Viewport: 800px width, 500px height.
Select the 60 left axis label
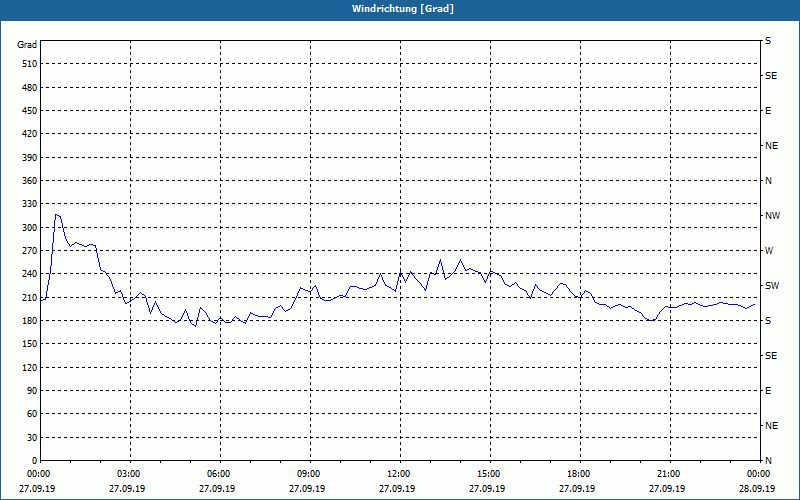tap(32, 414)
